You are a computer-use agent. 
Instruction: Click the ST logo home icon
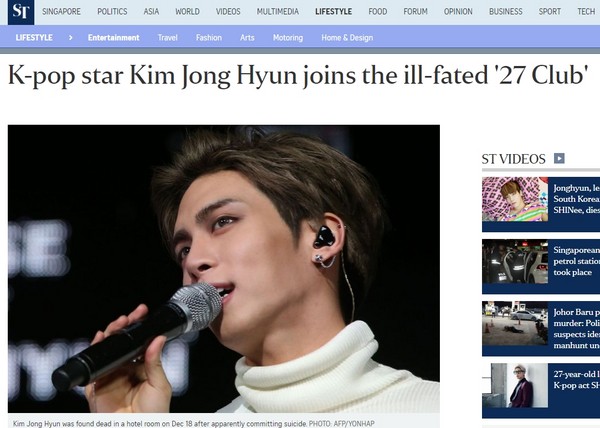(x=21, y=12)
